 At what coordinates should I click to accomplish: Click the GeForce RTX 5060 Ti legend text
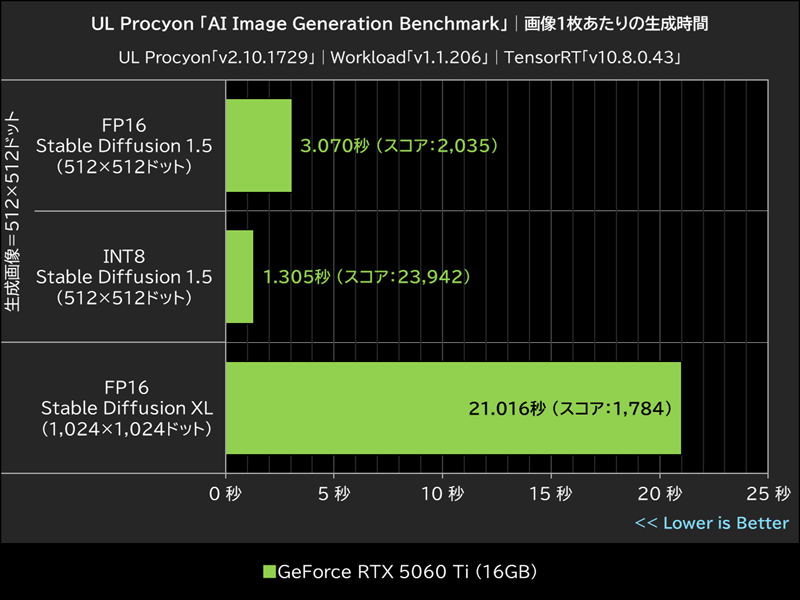point(410,572)
